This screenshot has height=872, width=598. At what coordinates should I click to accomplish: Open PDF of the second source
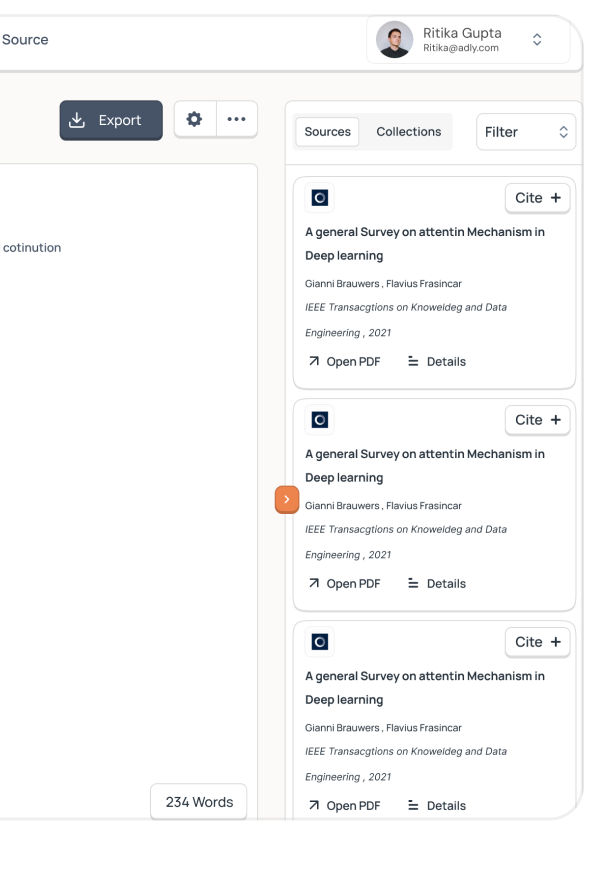coord(345,583)
